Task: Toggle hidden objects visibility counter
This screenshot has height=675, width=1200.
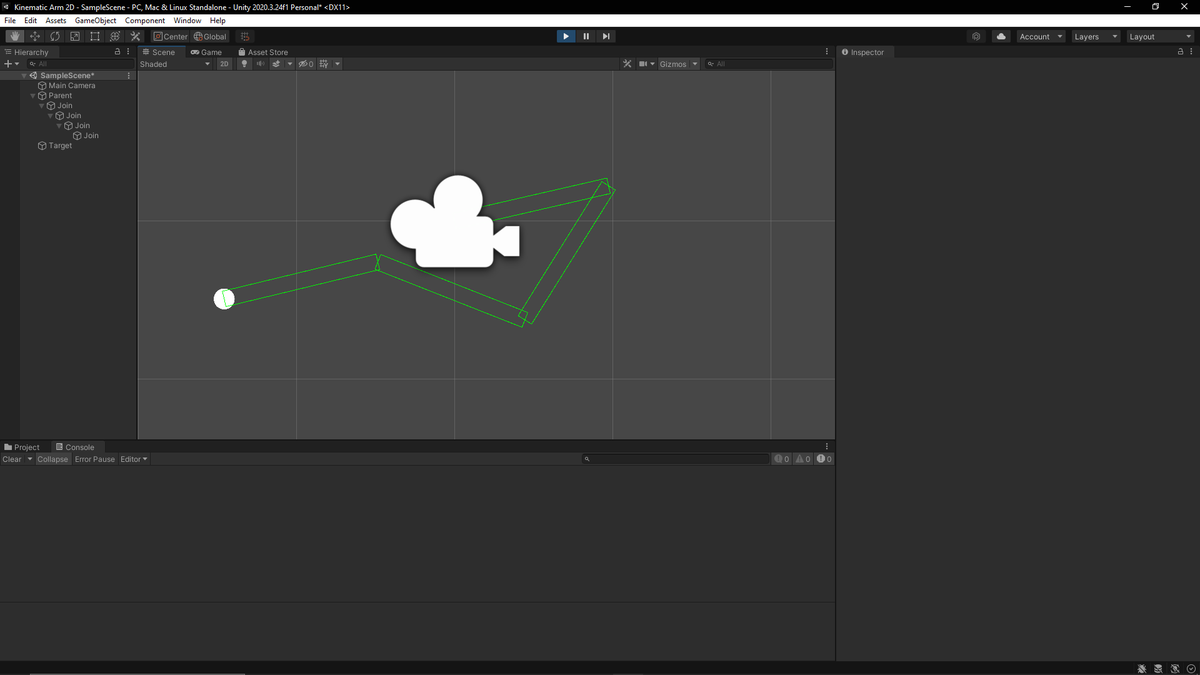Action: point(306,64)
